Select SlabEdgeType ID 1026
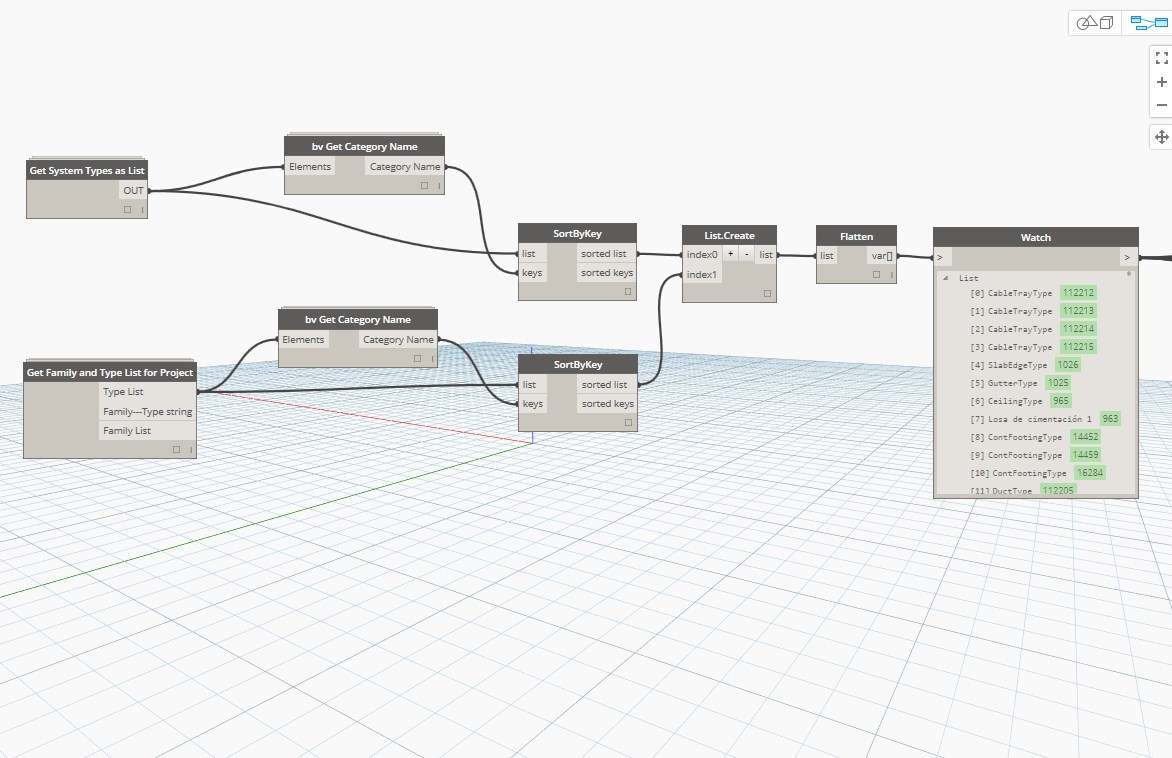1172x758 pixels. pos(1067,365)
